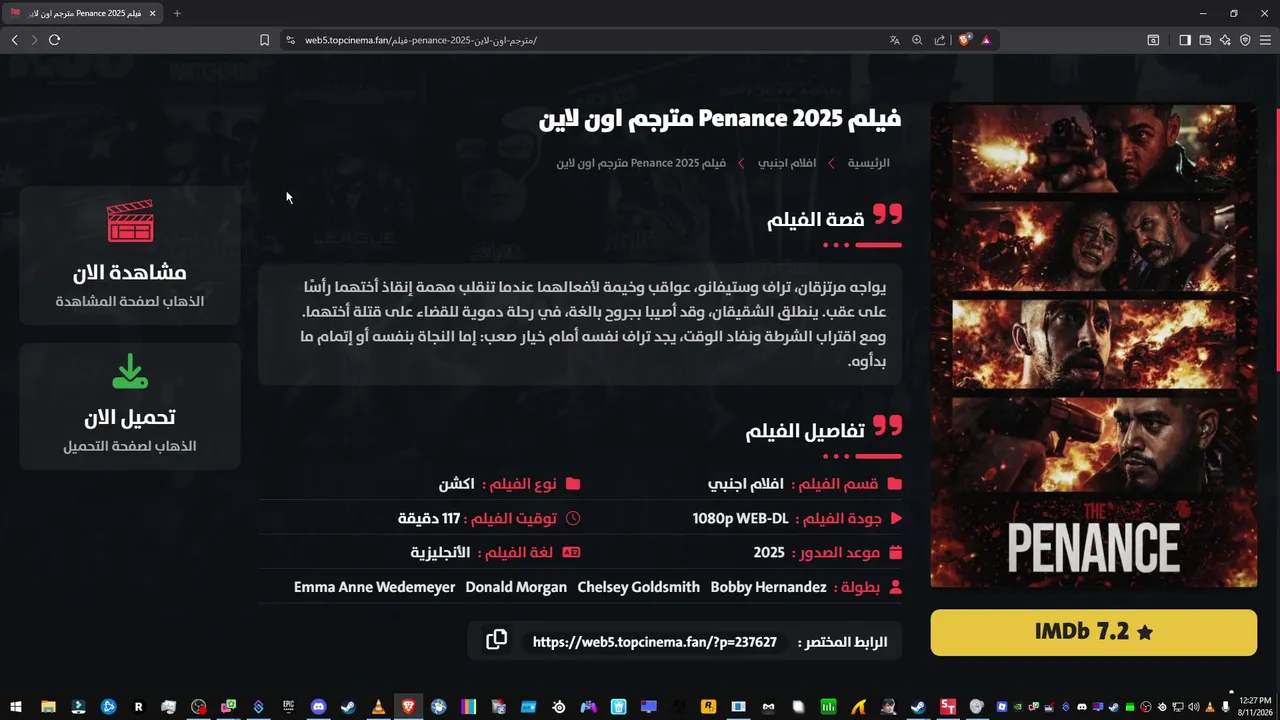Click the microphone icon in system tray
Screen dimensions: 1280x720
pyautogui.click(x=1227, y=707)
